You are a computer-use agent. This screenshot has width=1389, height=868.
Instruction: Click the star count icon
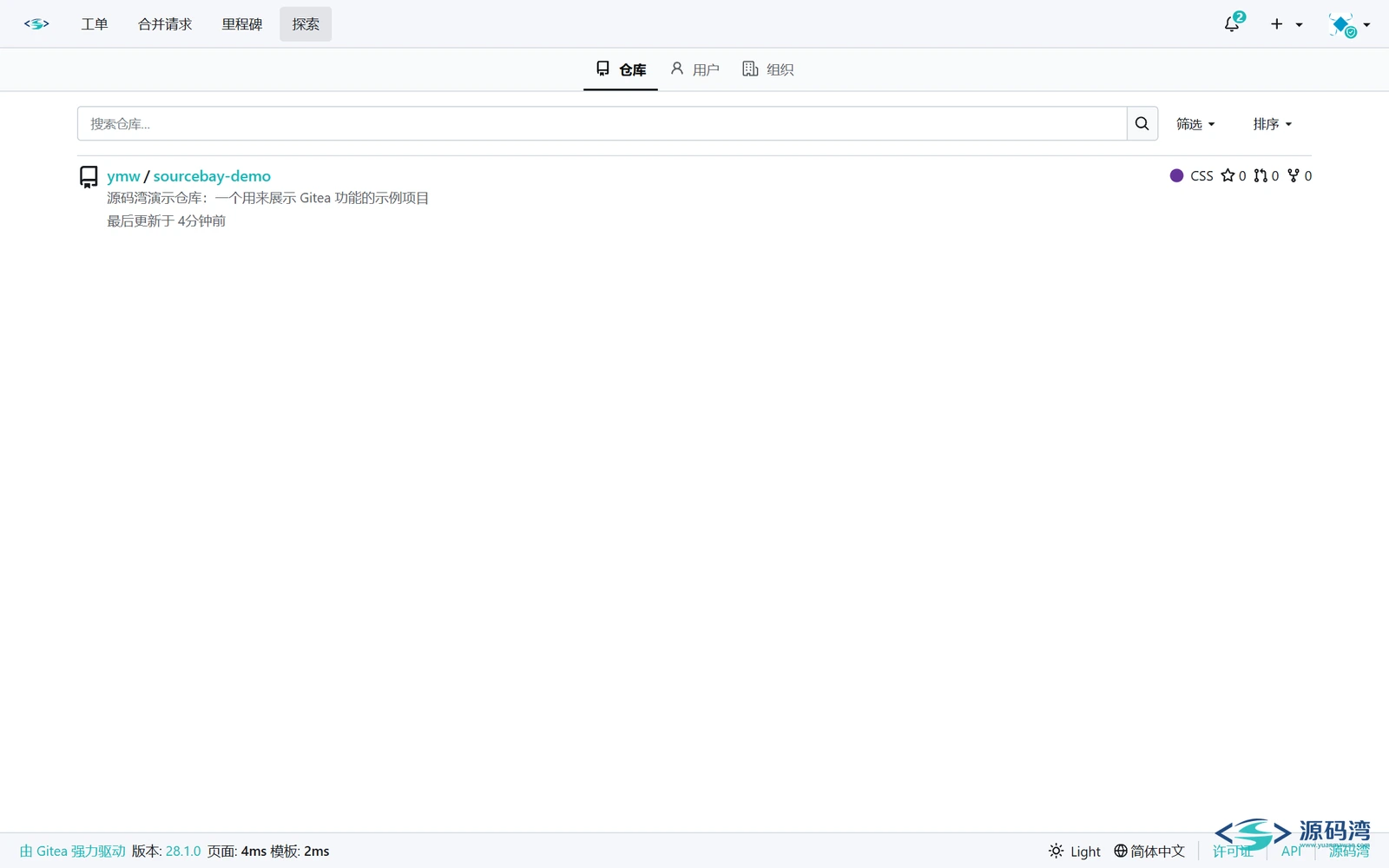(1228, 175)
